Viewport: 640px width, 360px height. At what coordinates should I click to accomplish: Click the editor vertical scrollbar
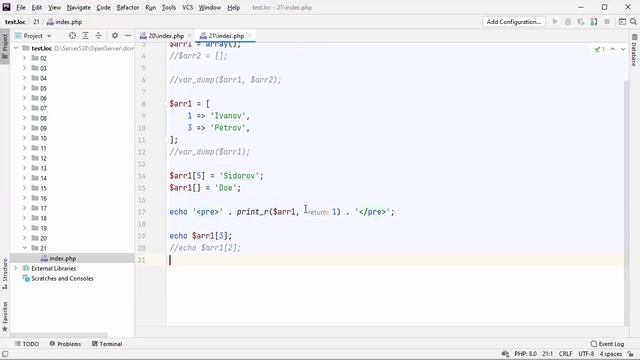click(627, 203)
